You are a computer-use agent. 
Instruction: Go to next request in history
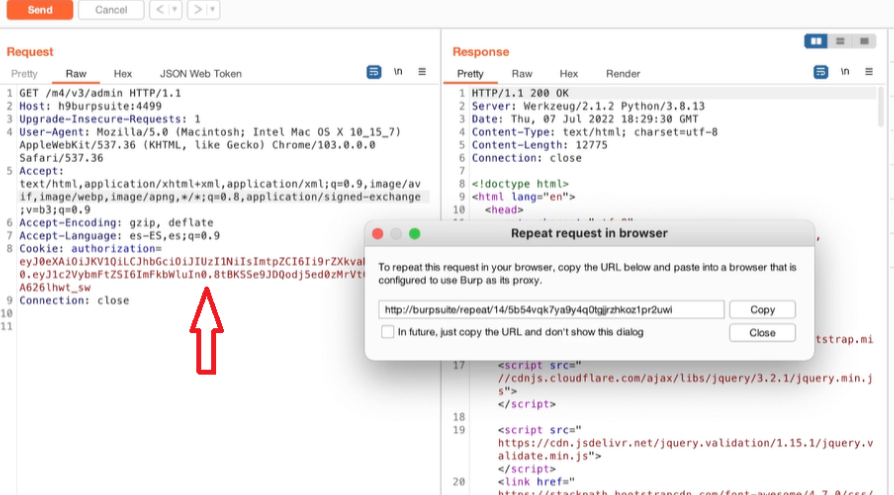tap(197, 10)
